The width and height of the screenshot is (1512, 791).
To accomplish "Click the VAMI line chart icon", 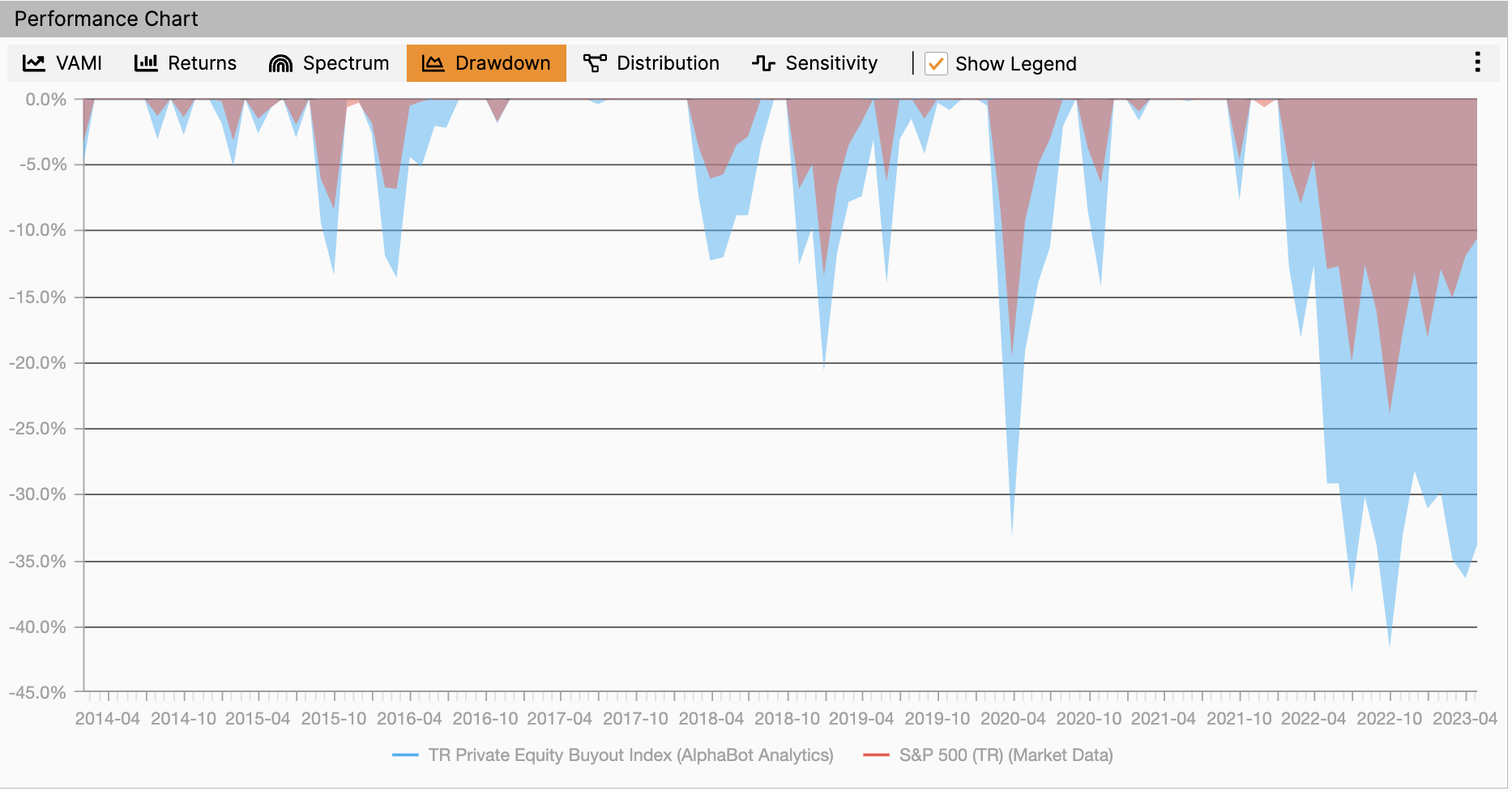I will pyautogui.click(x=33, y=63).
